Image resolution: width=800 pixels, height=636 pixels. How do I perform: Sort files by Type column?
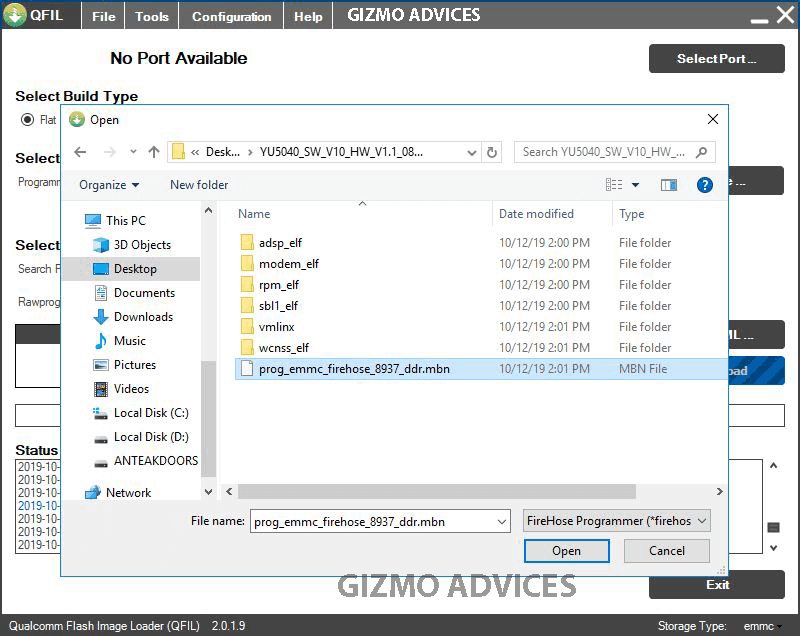click(x=631, y=214)
